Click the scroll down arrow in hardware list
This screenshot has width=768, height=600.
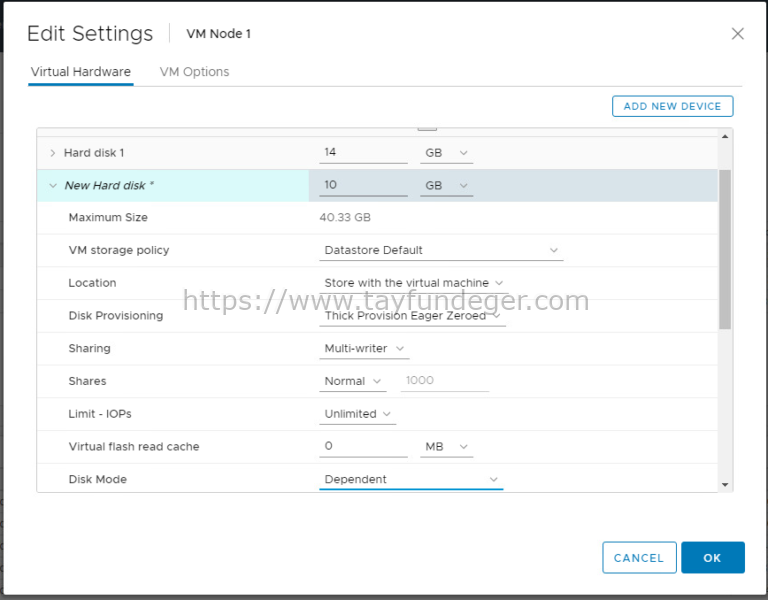tap(725, 484)
